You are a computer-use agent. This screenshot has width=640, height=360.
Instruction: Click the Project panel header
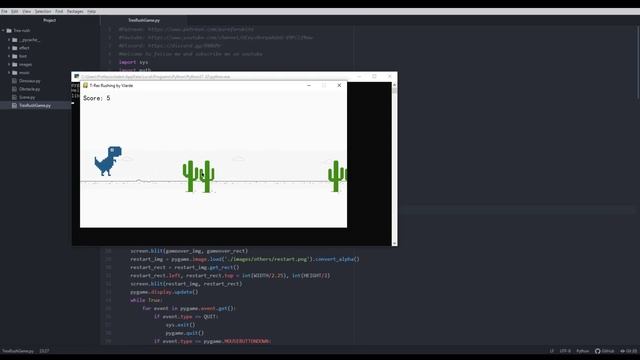(x=50, y=20)
